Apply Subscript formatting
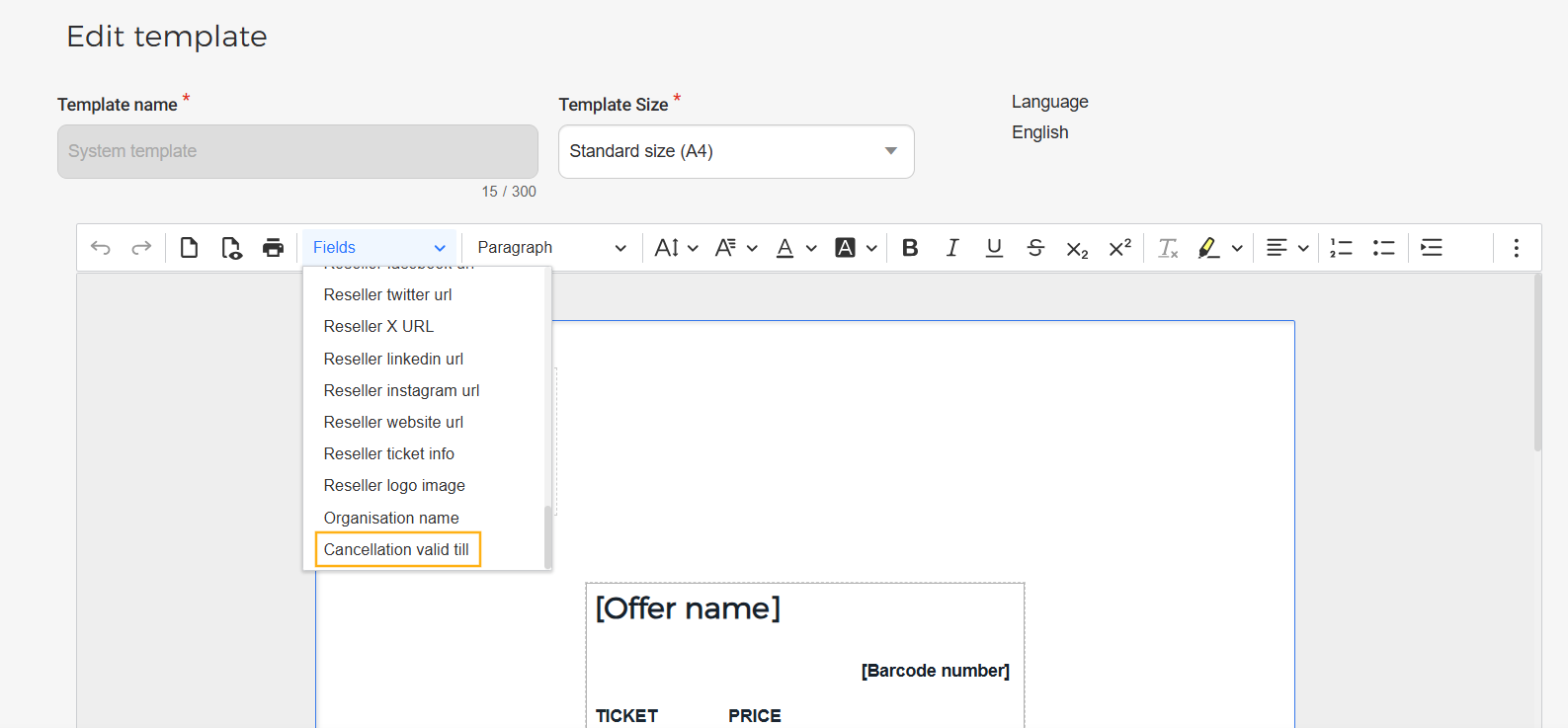1568x728 pixels. pos(1077,250)
